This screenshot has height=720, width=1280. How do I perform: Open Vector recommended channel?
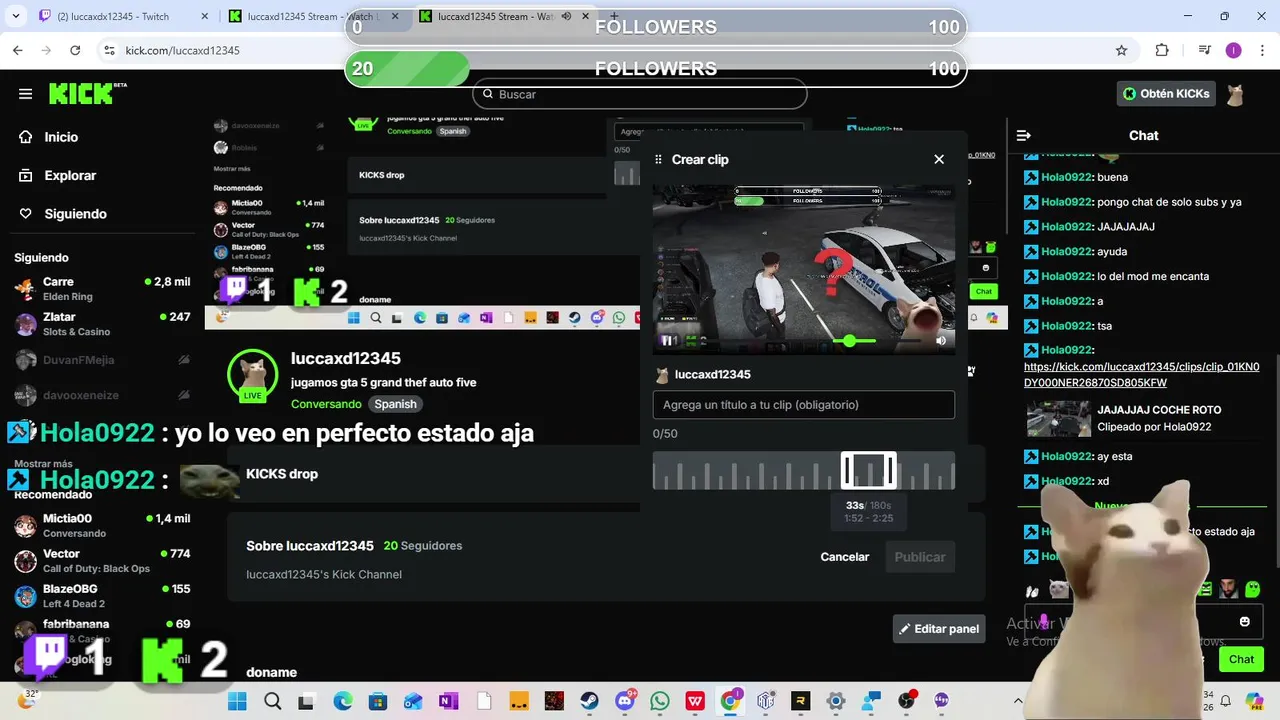click(x=102, y=560)
